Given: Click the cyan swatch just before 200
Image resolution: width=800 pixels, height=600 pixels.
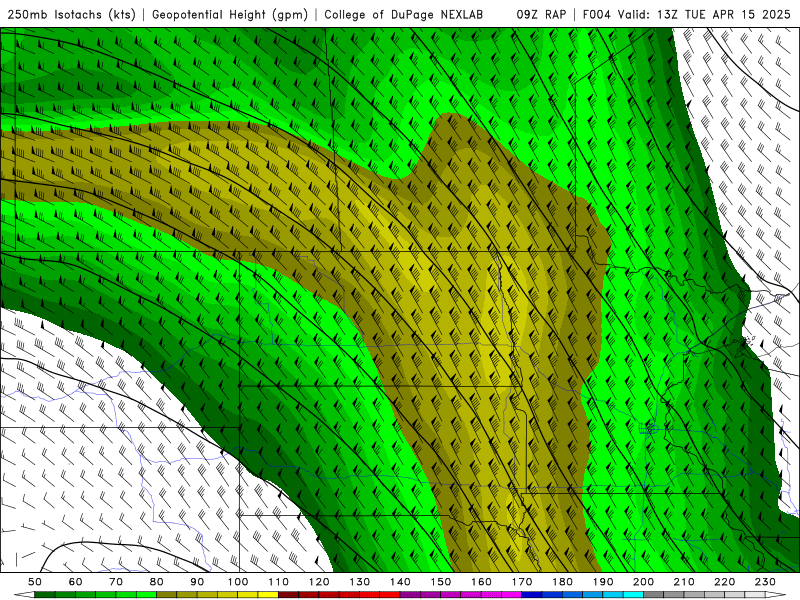Looking at the screenshot, I should click(x=633, y=595).
